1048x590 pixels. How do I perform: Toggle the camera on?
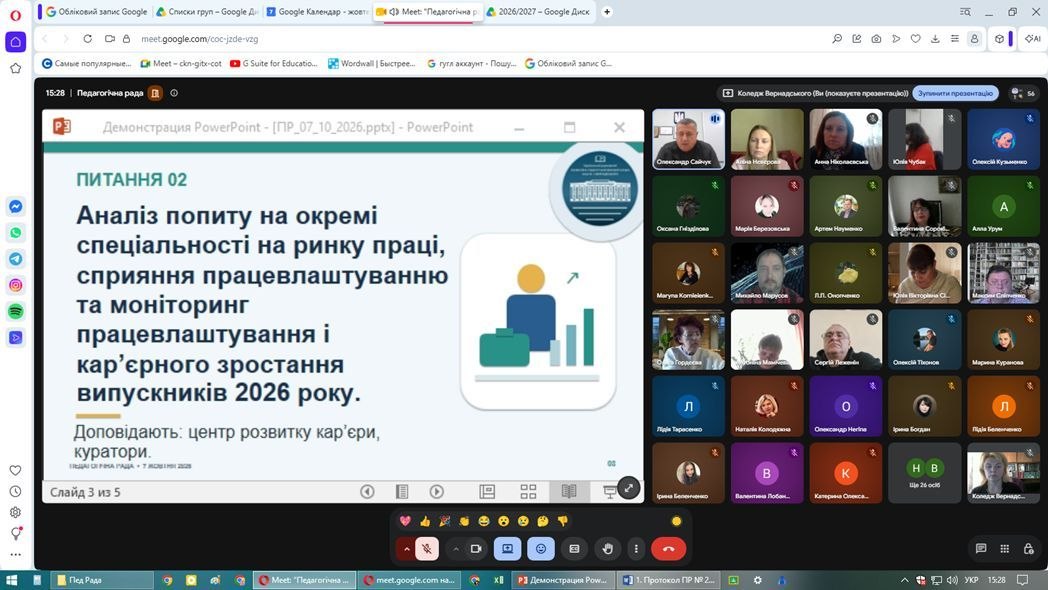pos(476,549)
